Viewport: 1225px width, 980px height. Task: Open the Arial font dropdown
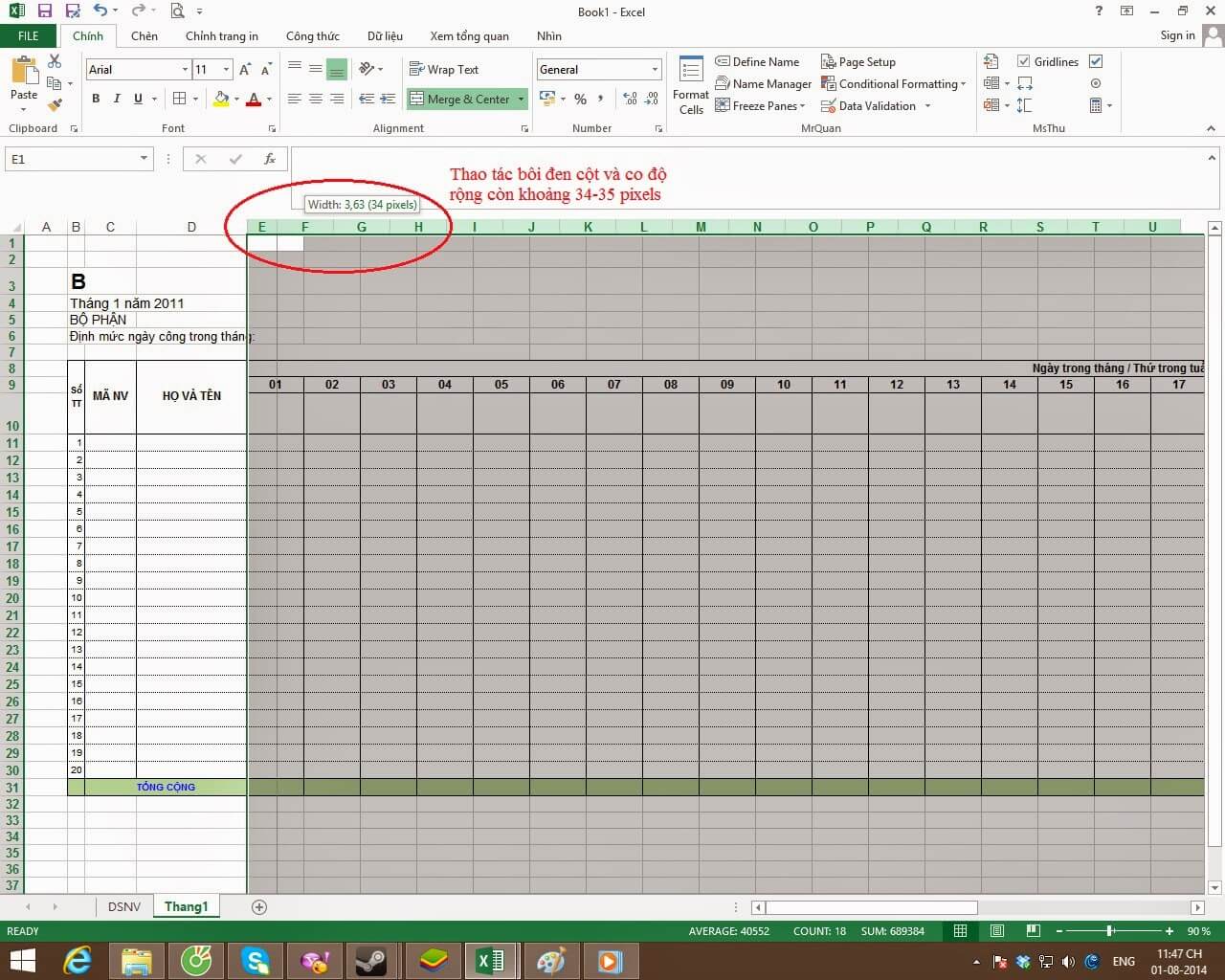point(188,69)
